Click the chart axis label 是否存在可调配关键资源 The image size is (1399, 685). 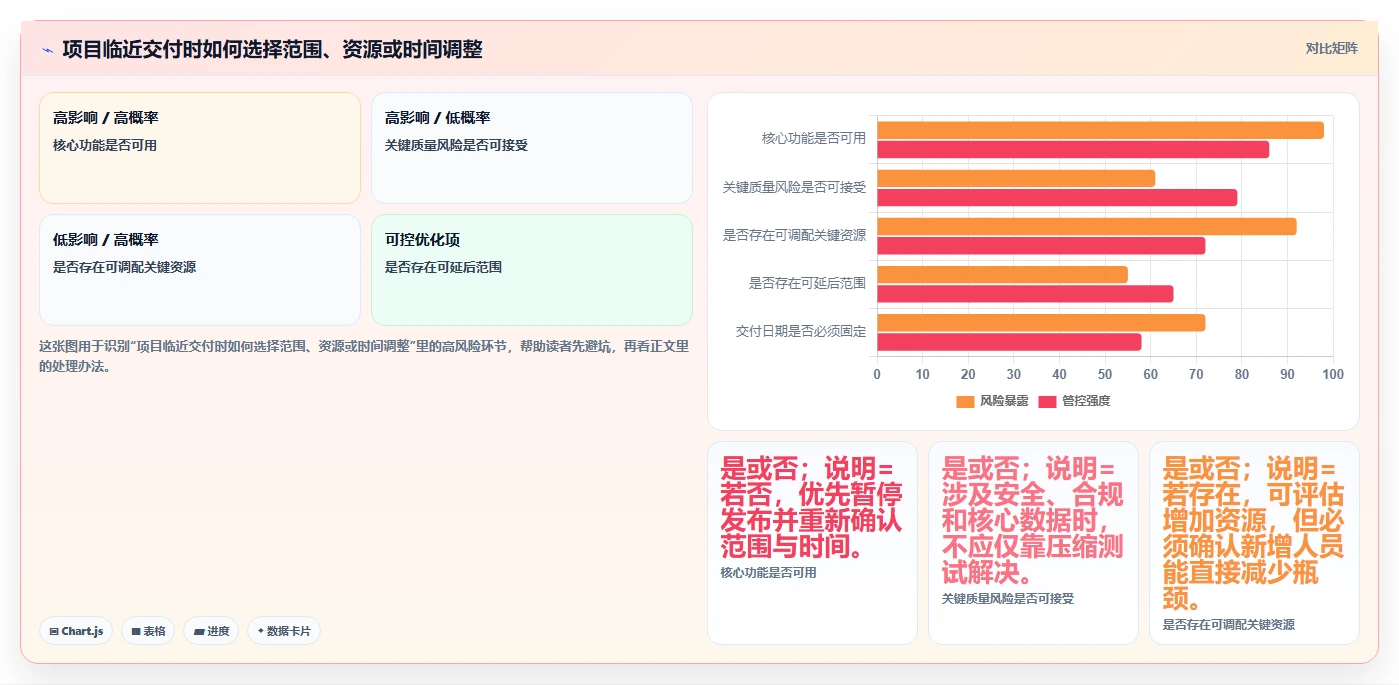click(794, 235)
